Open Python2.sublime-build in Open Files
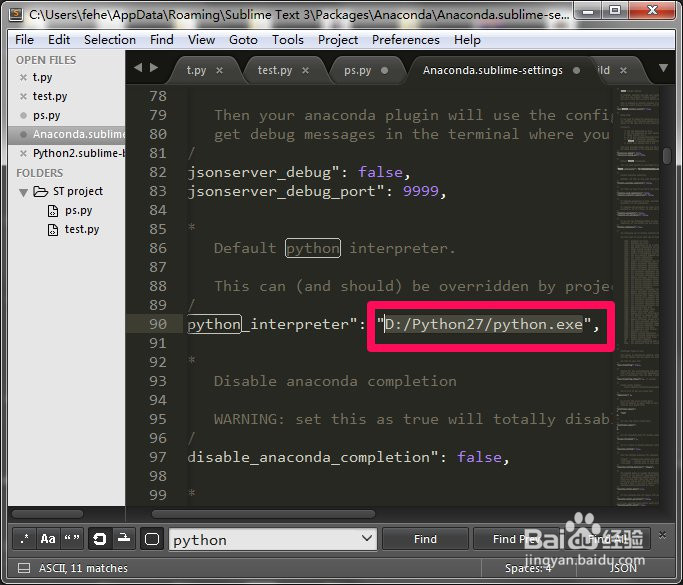 click(x=78, y=153)
